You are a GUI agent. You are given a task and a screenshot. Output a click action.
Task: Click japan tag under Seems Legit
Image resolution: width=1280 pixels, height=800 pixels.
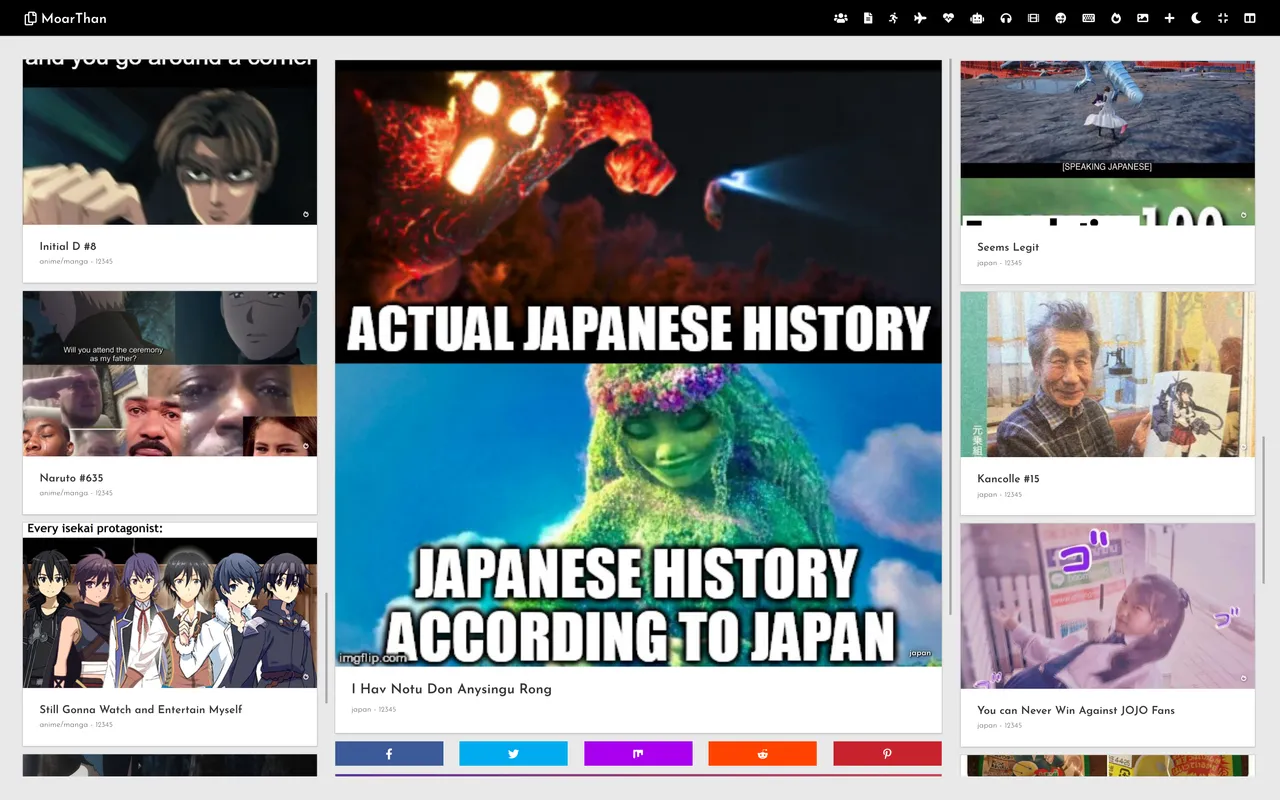987,263
